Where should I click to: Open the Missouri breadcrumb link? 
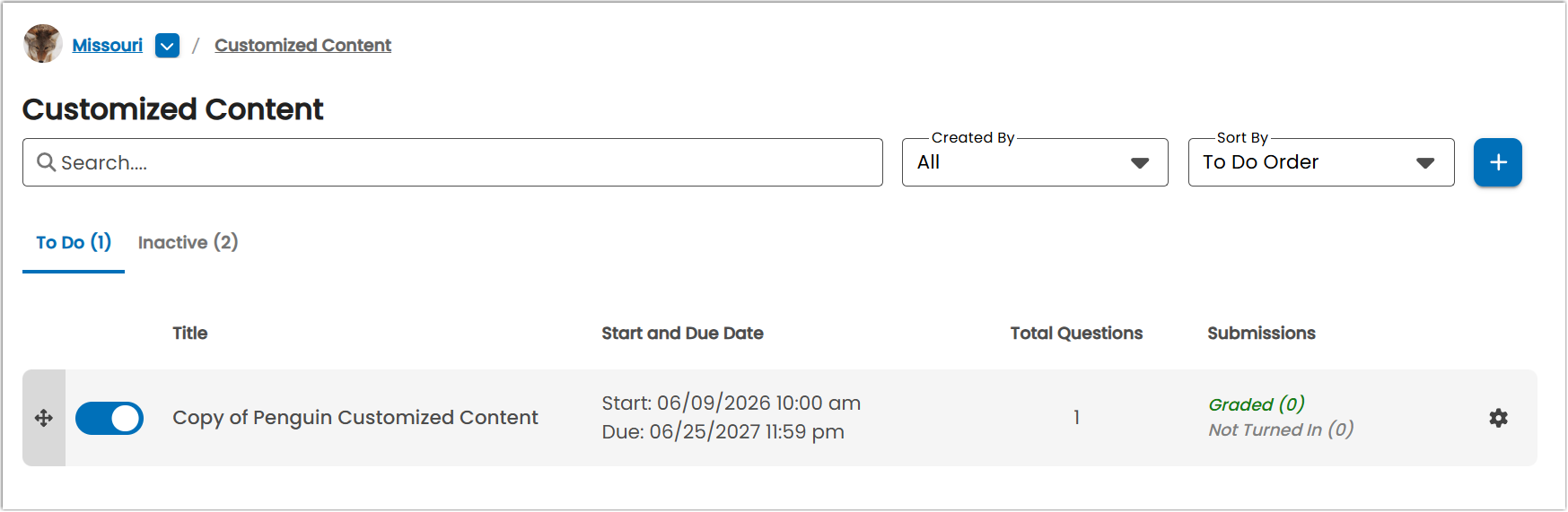[107, 45]
